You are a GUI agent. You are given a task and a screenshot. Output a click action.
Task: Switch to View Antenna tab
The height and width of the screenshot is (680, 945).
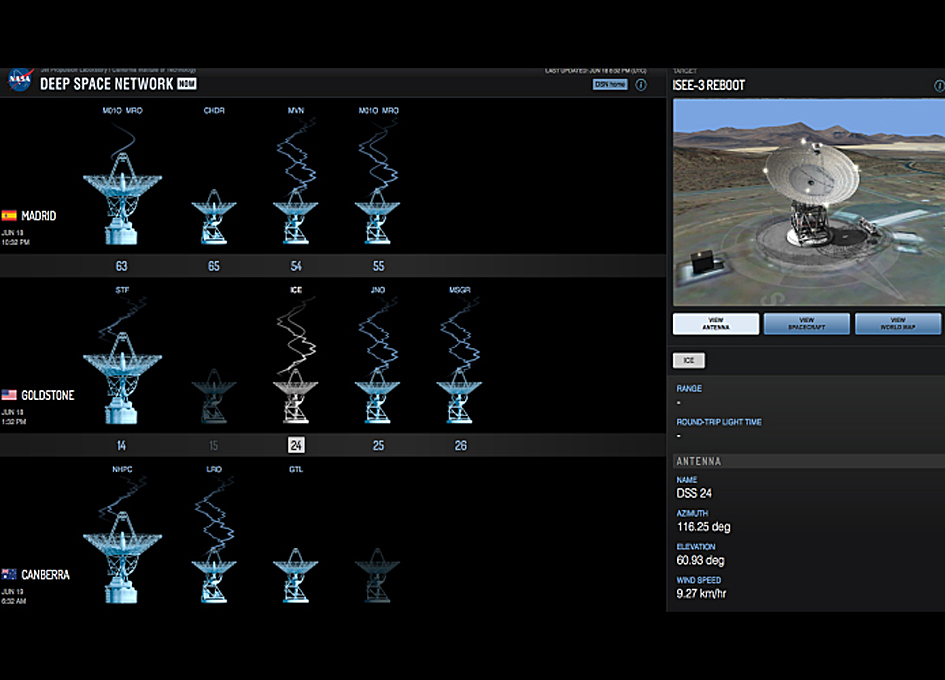(716, 324)
